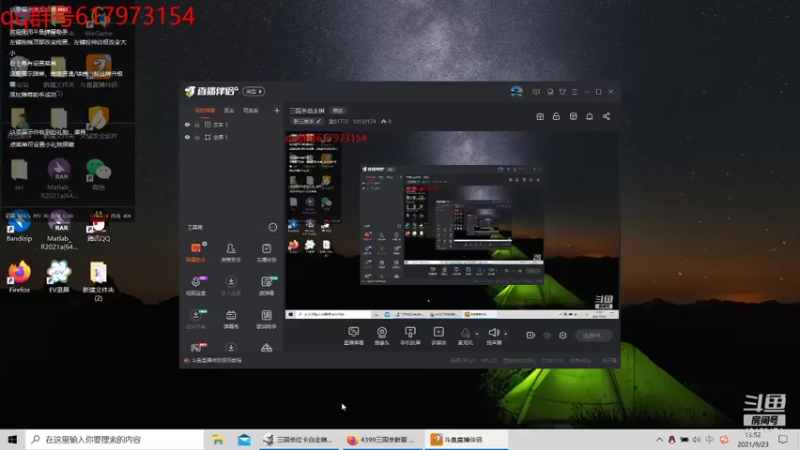Open the 主播任务 tool
This screenshot has height=450, width=800.
point(266,252)
